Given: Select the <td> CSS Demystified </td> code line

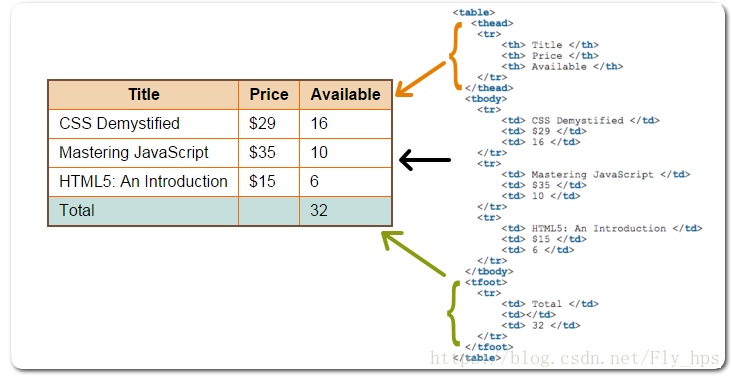Looking at the screenshot, I should [x=580, y=120].
